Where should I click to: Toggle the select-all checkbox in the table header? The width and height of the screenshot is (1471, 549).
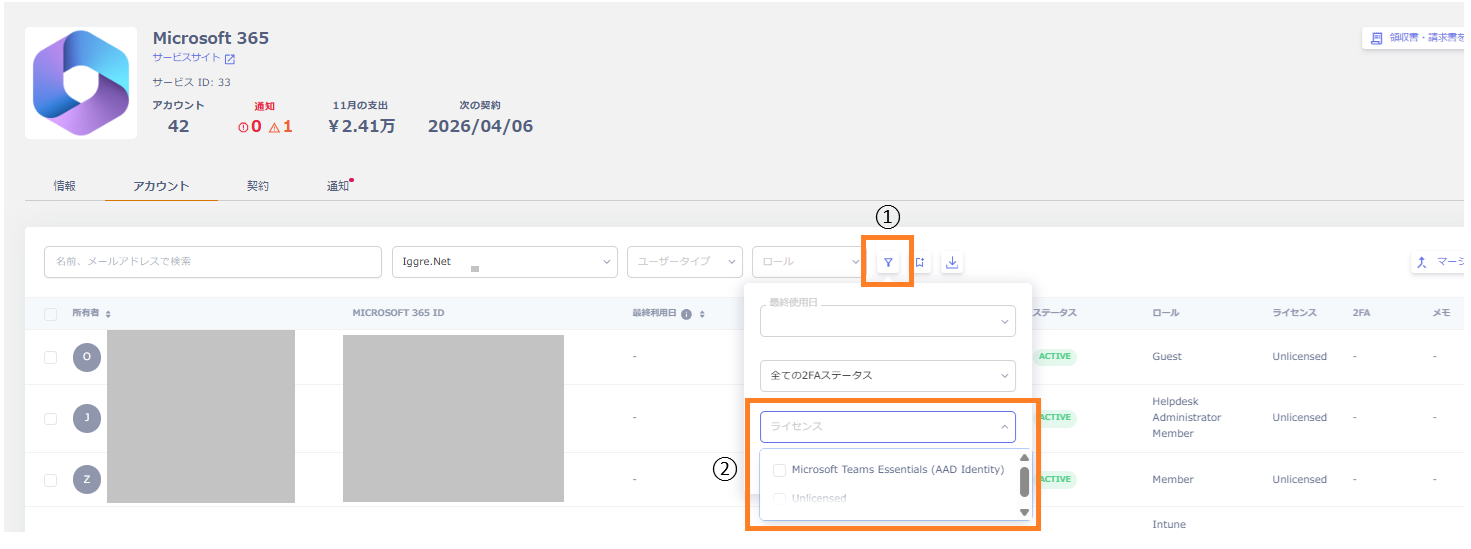pyautogui.click(x=51, y=314)
